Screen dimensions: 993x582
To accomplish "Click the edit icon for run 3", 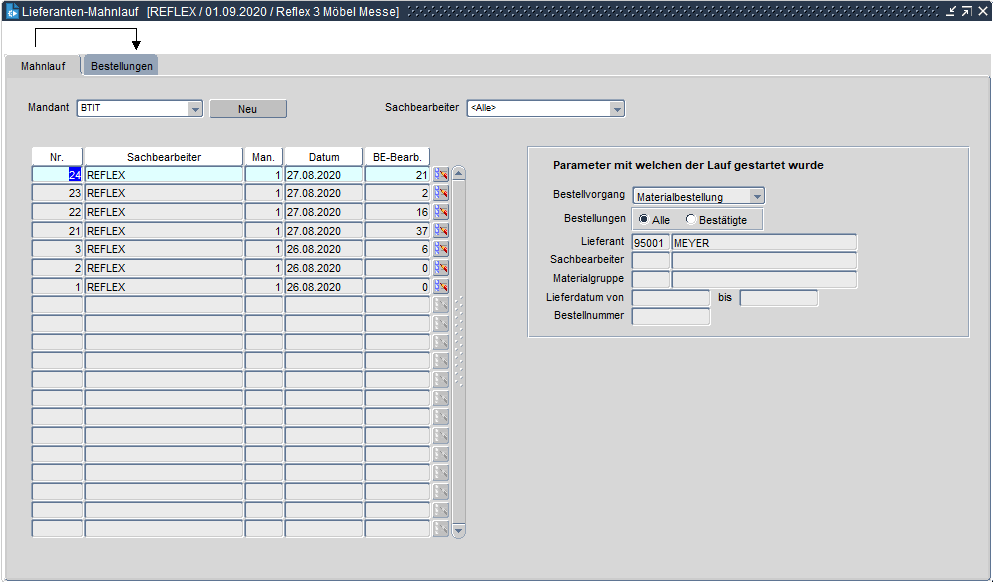I will (x=440, y=249).
